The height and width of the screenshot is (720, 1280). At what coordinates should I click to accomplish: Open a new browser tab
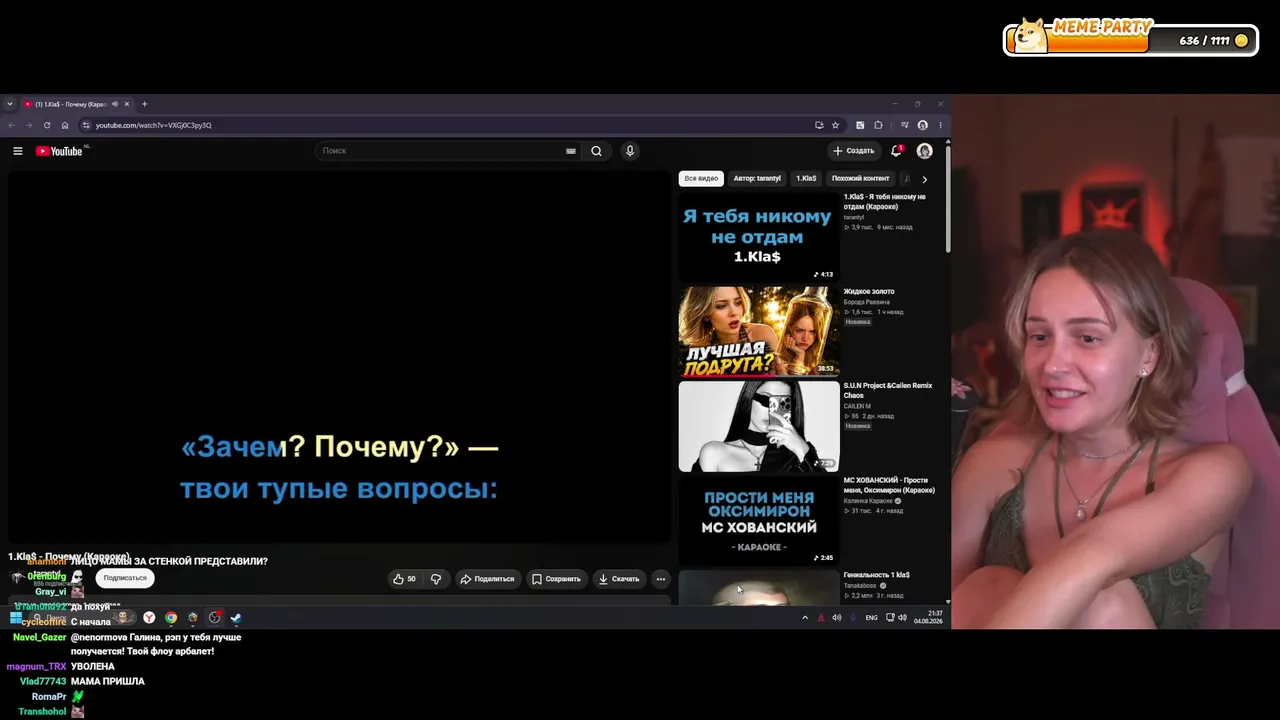click(144, 104)
